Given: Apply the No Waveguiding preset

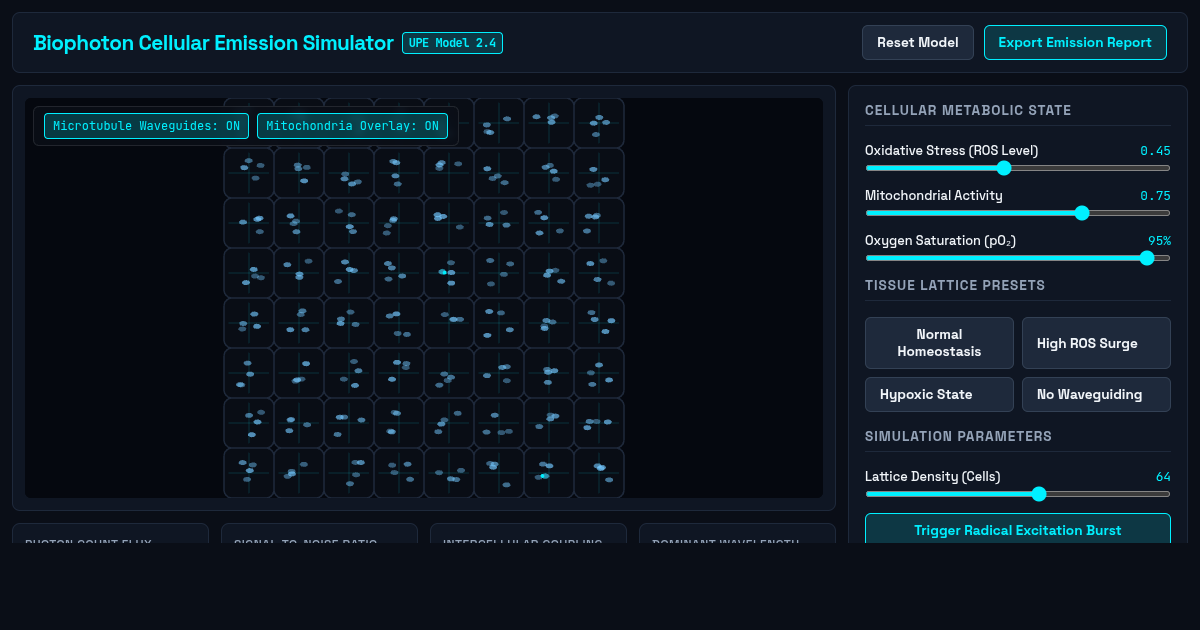Looking at the screenshot, I should [1096, 394].
